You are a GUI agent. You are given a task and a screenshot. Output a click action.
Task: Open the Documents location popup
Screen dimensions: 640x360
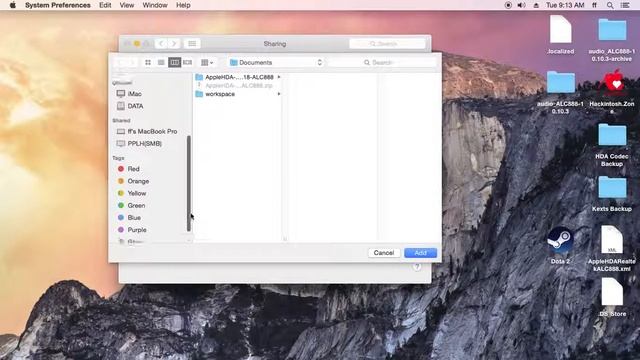pyautogui.click(x=276, y=62)
